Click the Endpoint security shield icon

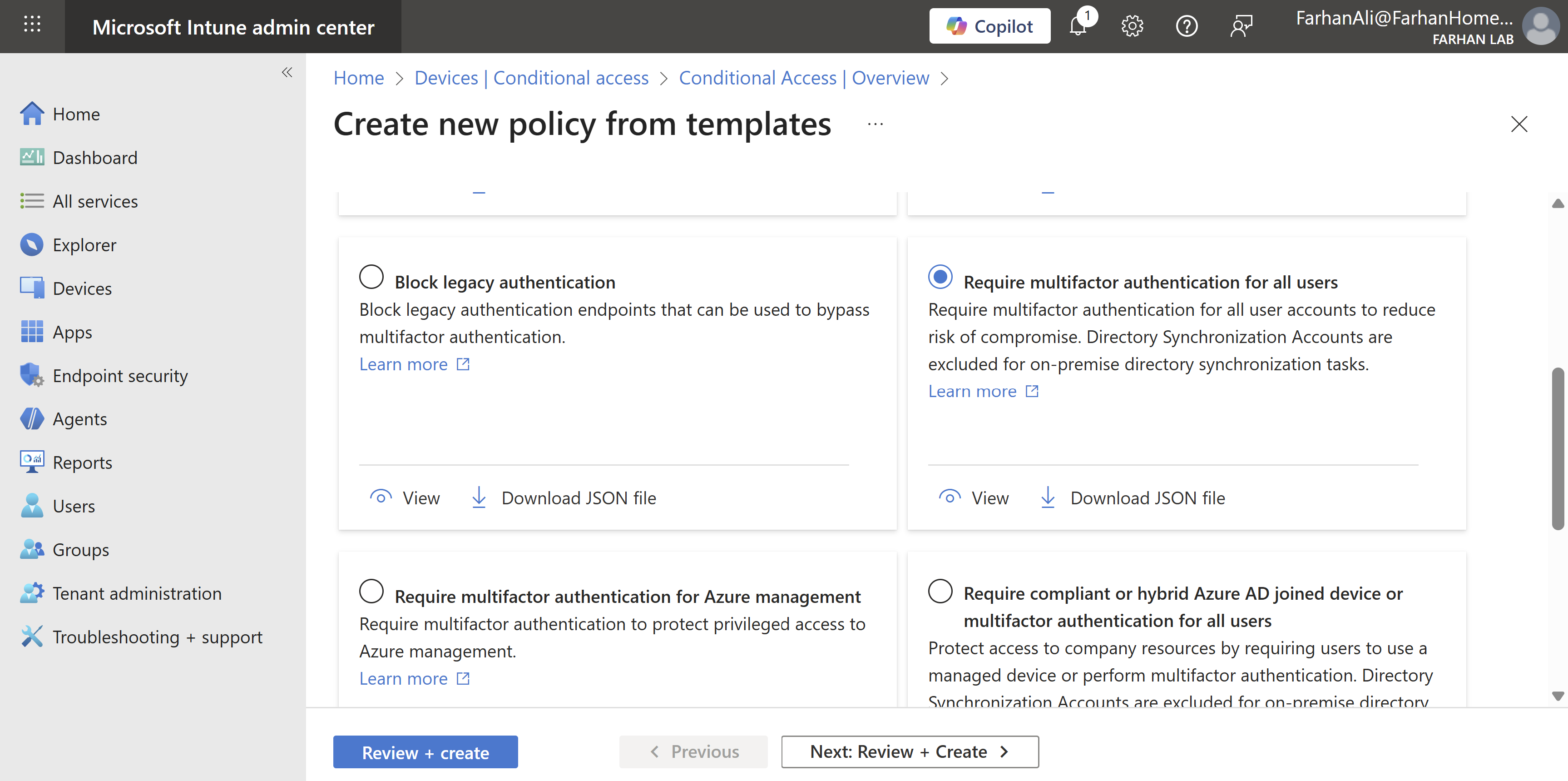(31, 375)
